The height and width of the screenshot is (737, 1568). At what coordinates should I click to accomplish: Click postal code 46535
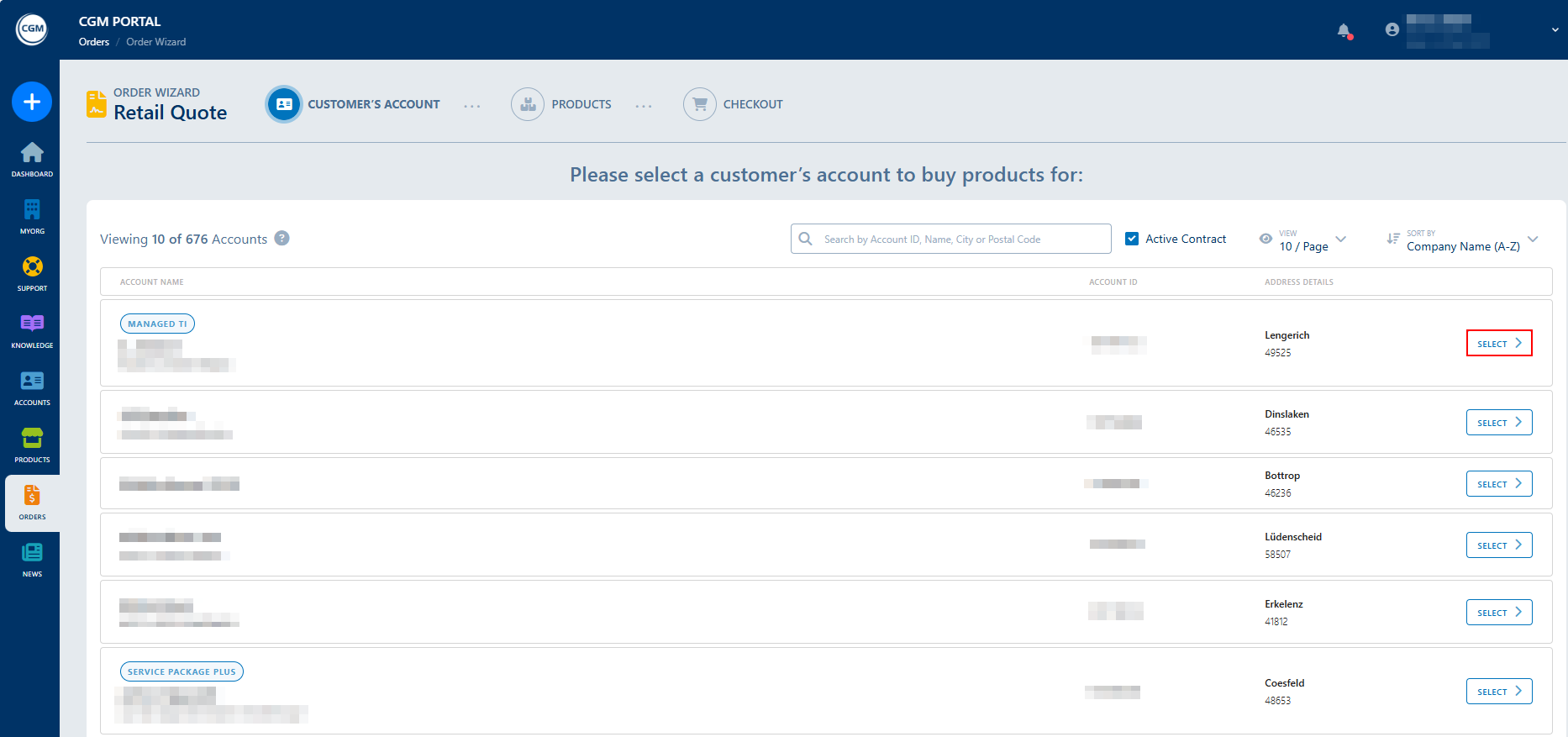1278,432
